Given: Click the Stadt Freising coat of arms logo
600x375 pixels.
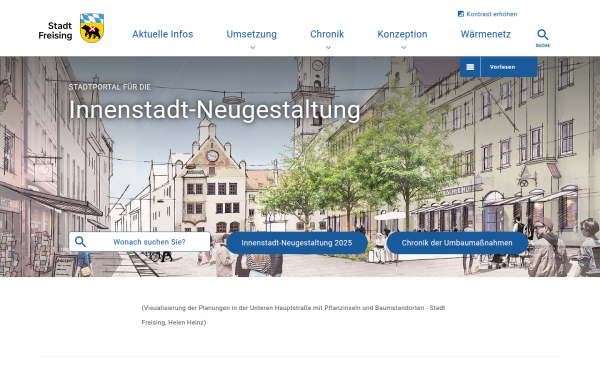Looking at the screenshot, I should coord(92,28).
